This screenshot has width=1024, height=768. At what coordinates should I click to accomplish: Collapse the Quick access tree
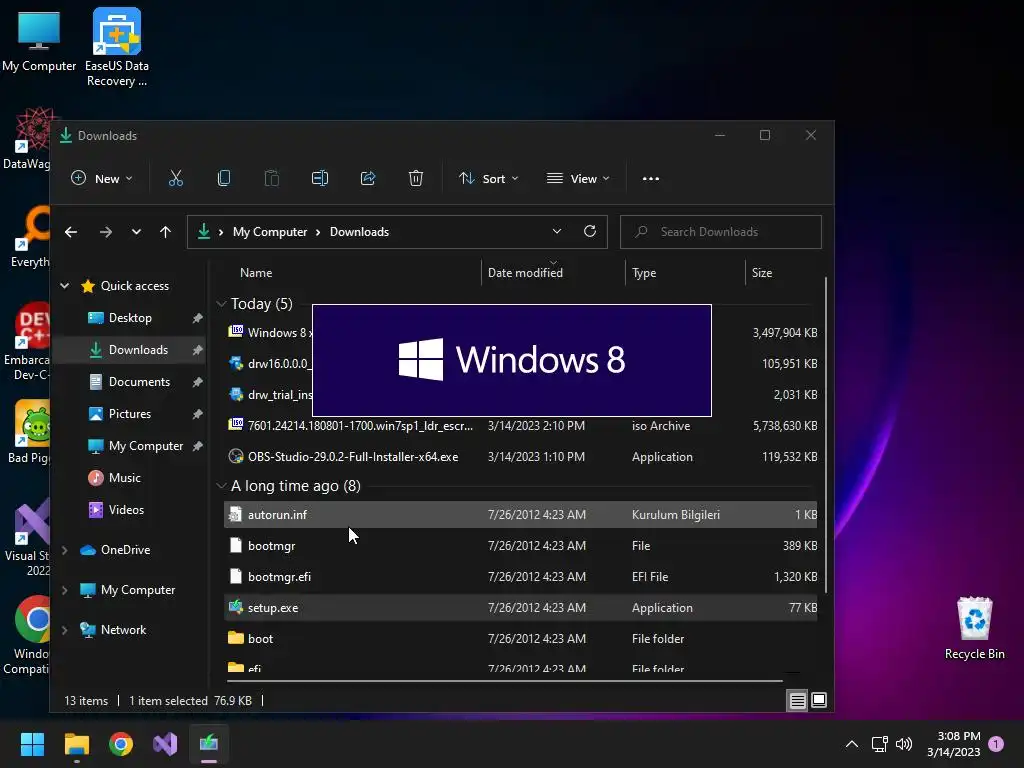tap(65, 285)
